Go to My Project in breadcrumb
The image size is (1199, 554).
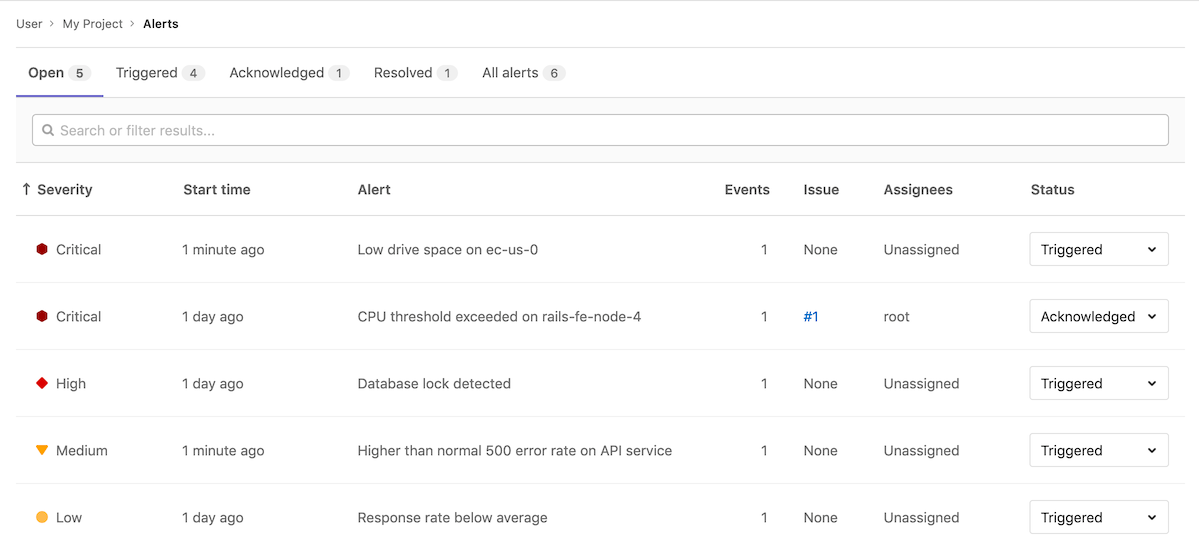click(x=92, y=24)
